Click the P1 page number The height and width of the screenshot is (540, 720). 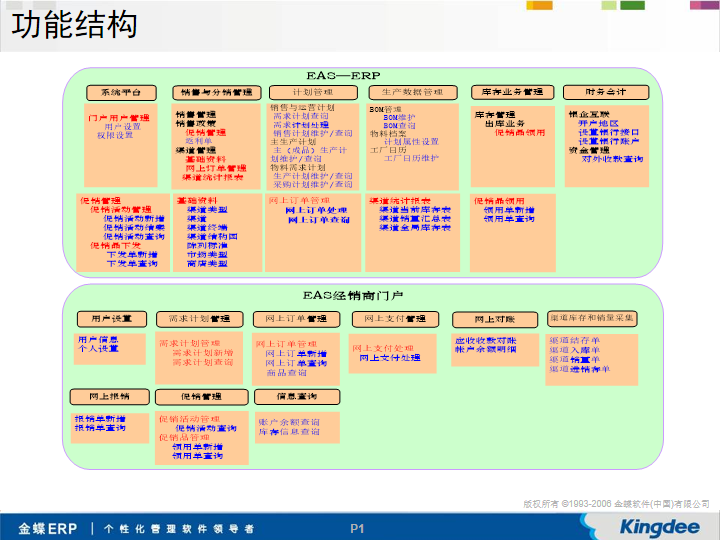pos(357,529)
